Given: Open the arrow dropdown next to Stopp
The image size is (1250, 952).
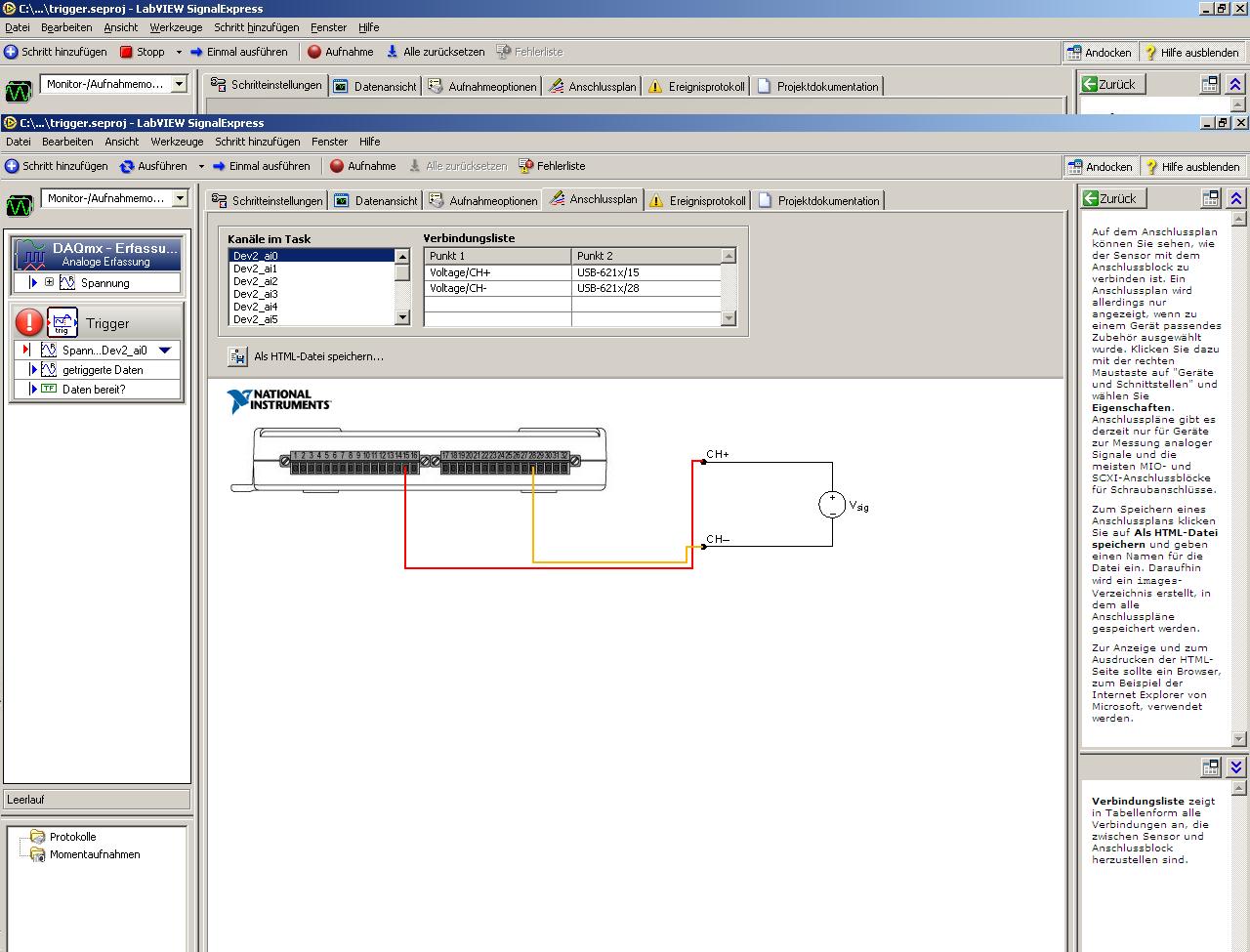Looking at the screenshot, I should (179, 52).
